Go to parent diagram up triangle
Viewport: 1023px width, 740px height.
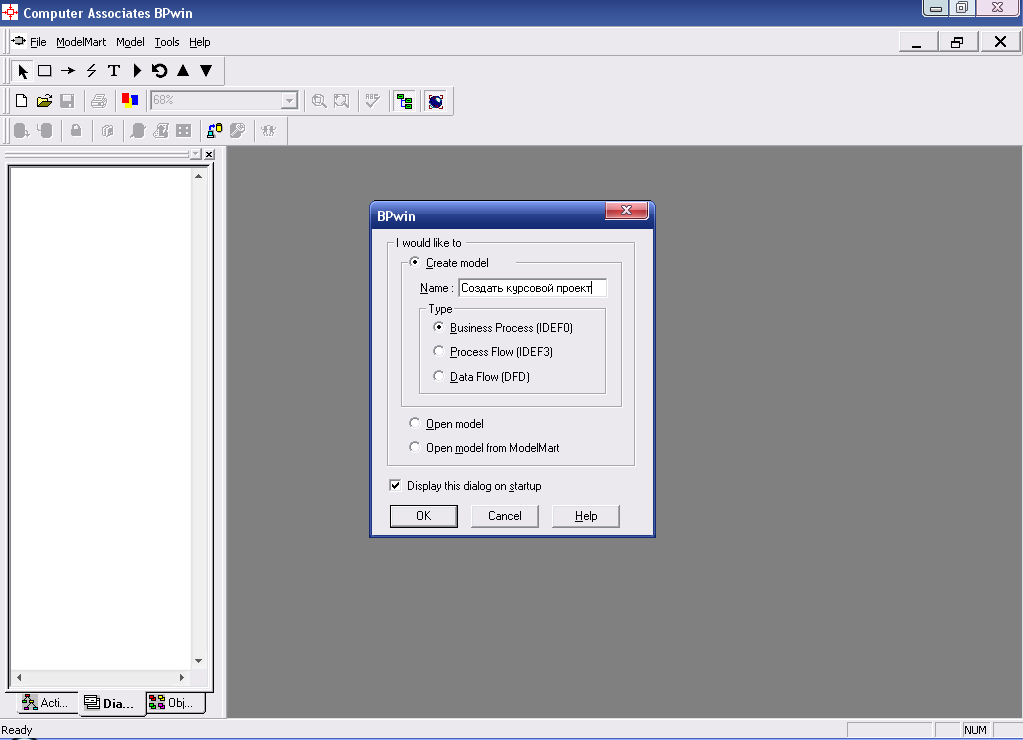pos(183,70)
